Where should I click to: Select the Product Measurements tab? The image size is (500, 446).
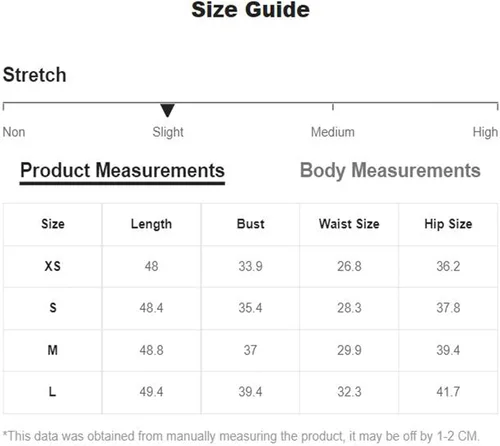[x=122, y=171]
